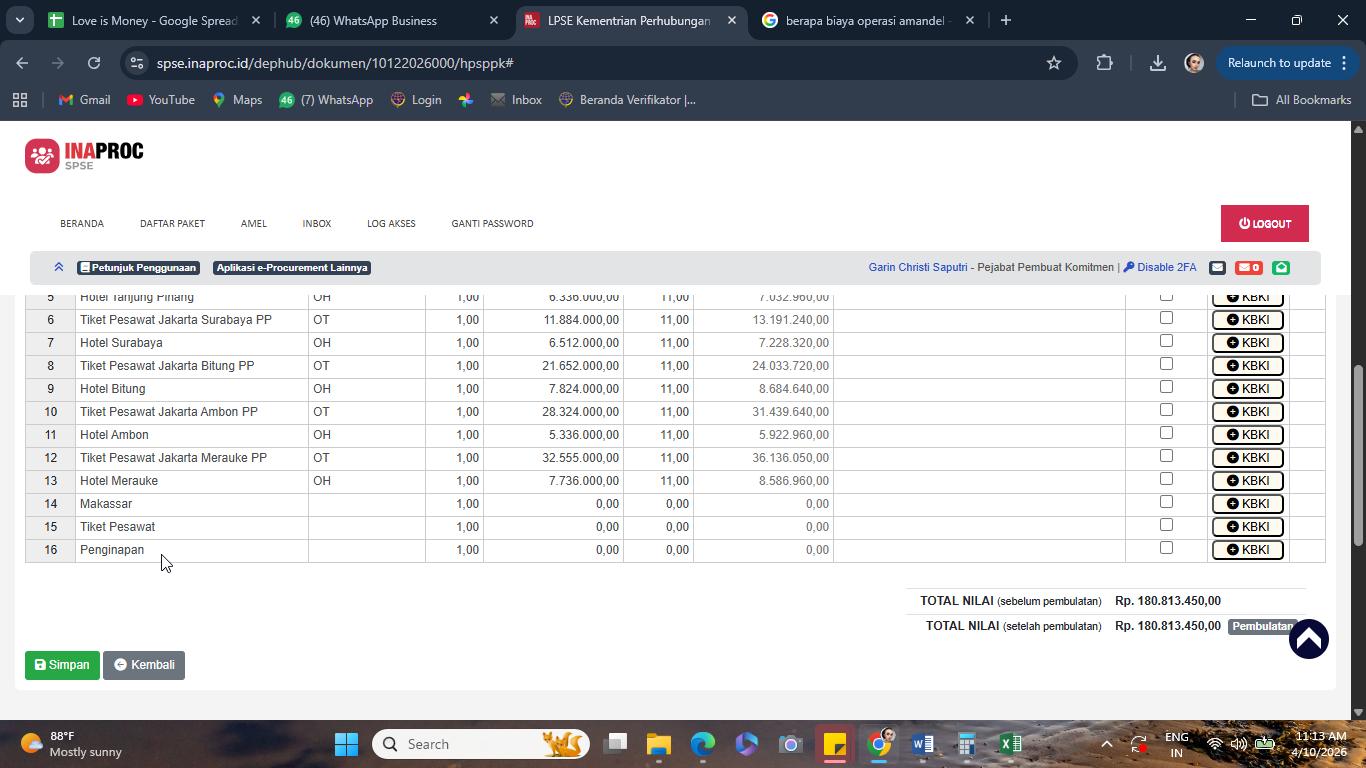
Task: Collapse header using double chevron icon
Action: click(x=58, y=267)
